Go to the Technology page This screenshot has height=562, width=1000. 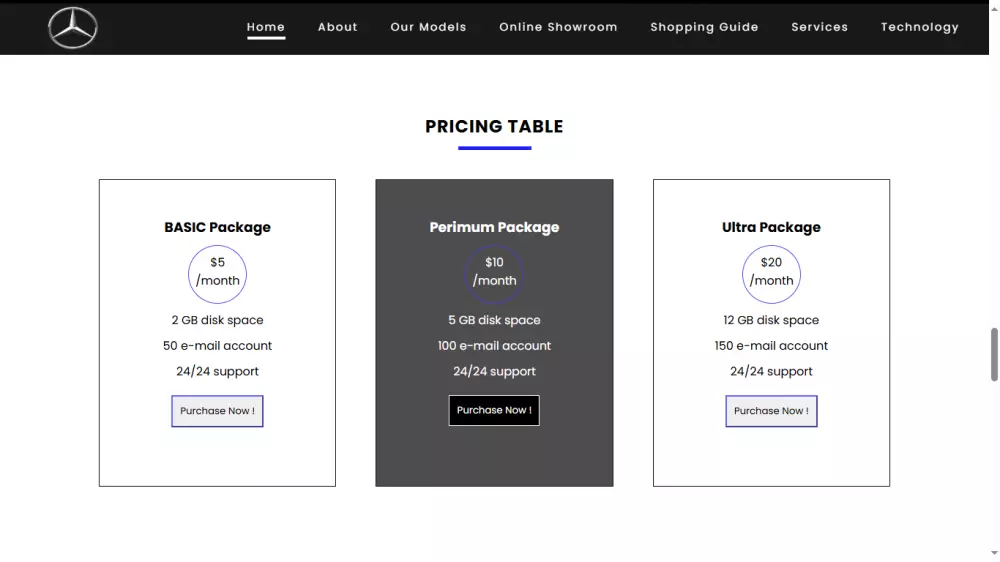(x=919, y=27)
